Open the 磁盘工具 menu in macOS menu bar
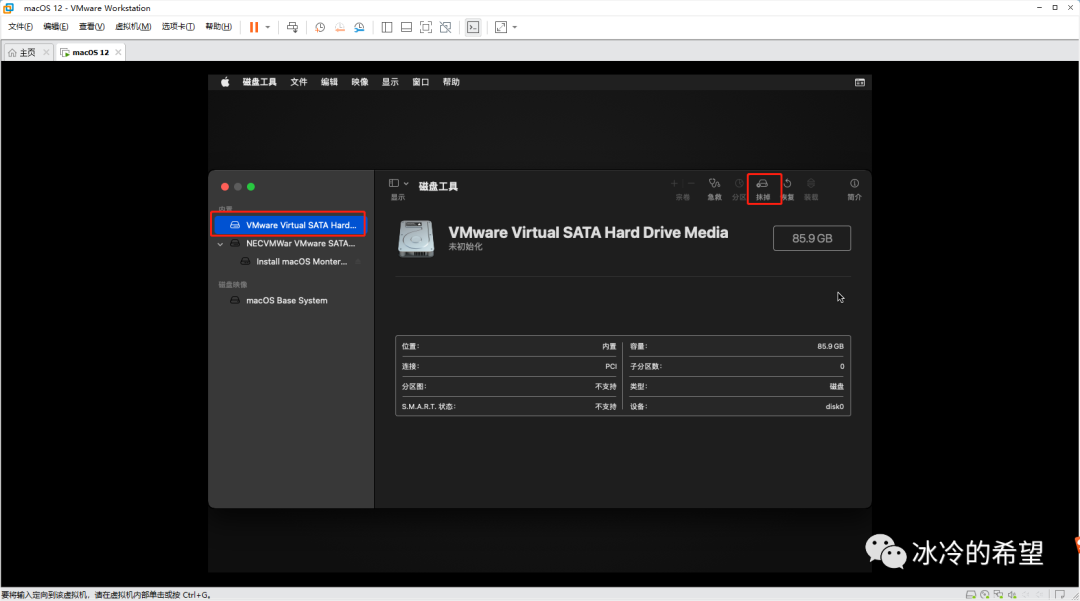The height and width of the screenshot is (601, 1080). point(260,82)
